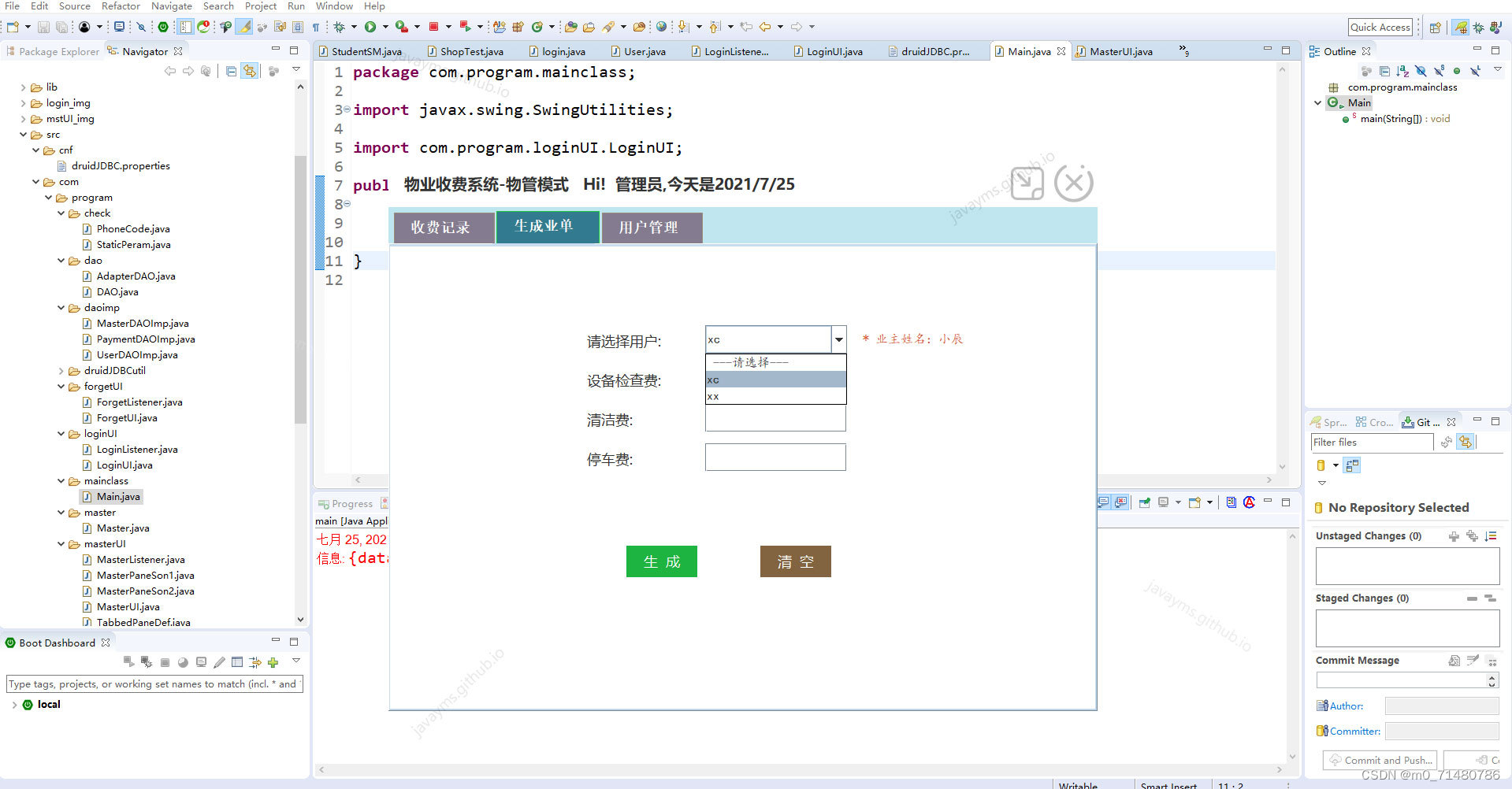Open the Navigate menu
Screen dimensions: 1512x789
pyautogui.click(x=172, y=6)
